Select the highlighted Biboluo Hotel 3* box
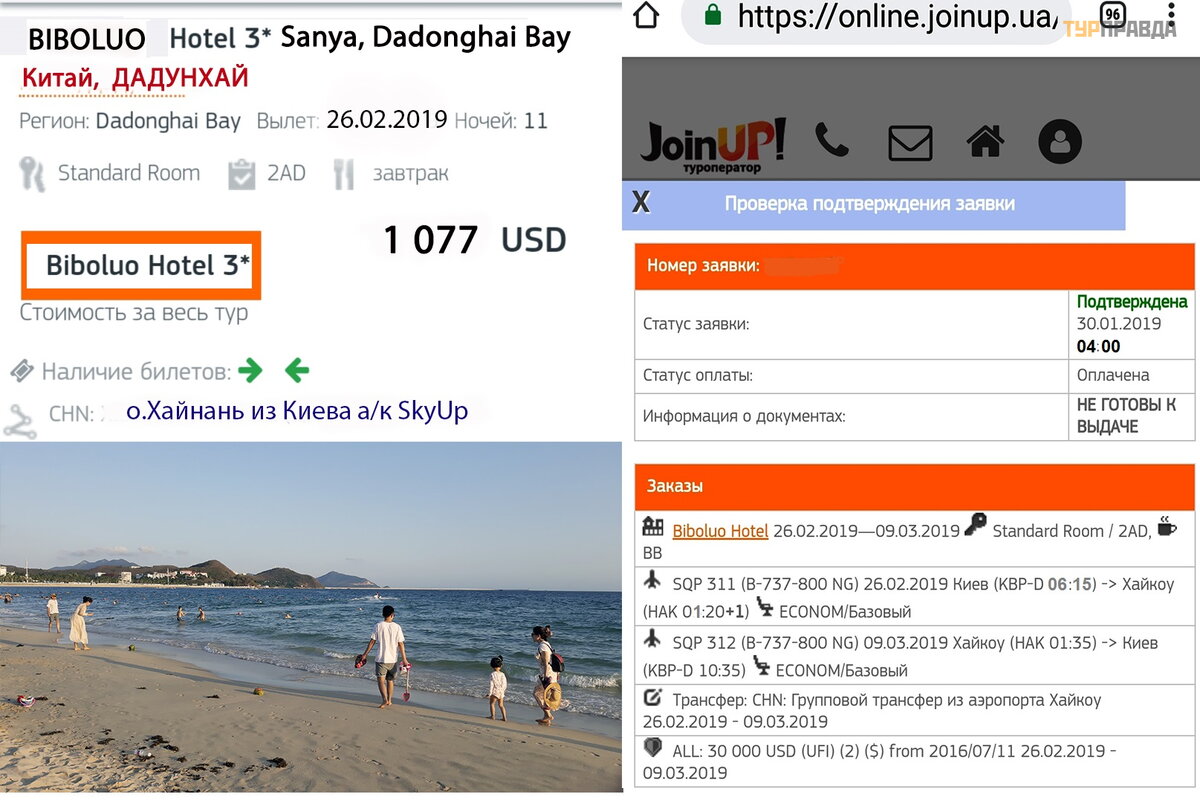 141,266
